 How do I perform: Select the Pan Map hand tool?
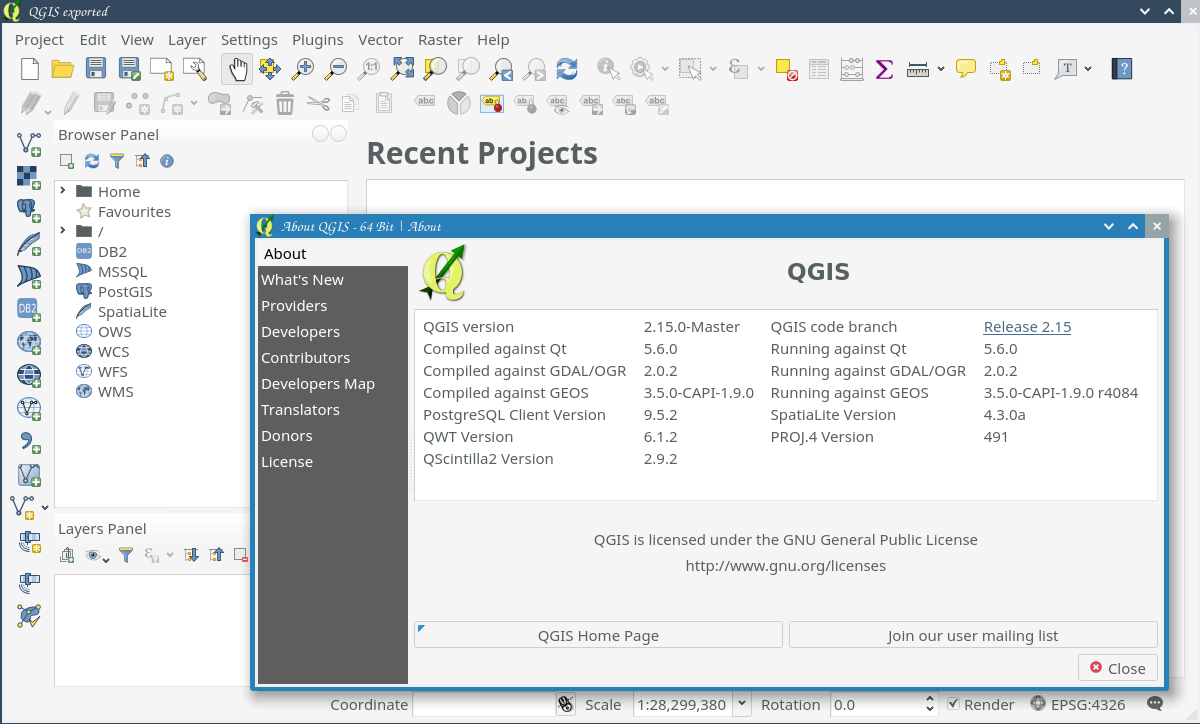(x=237, y=69)
